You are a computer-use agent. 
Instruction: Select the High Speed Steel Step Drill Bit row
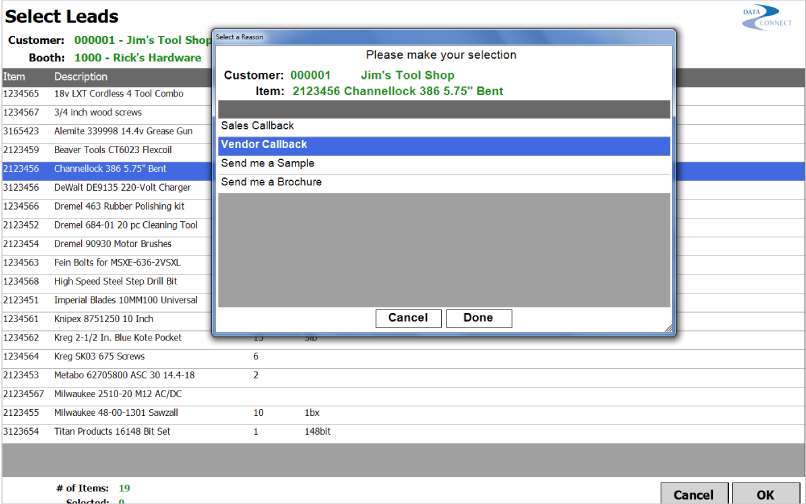pyautogui.click(x=107, y=282)
